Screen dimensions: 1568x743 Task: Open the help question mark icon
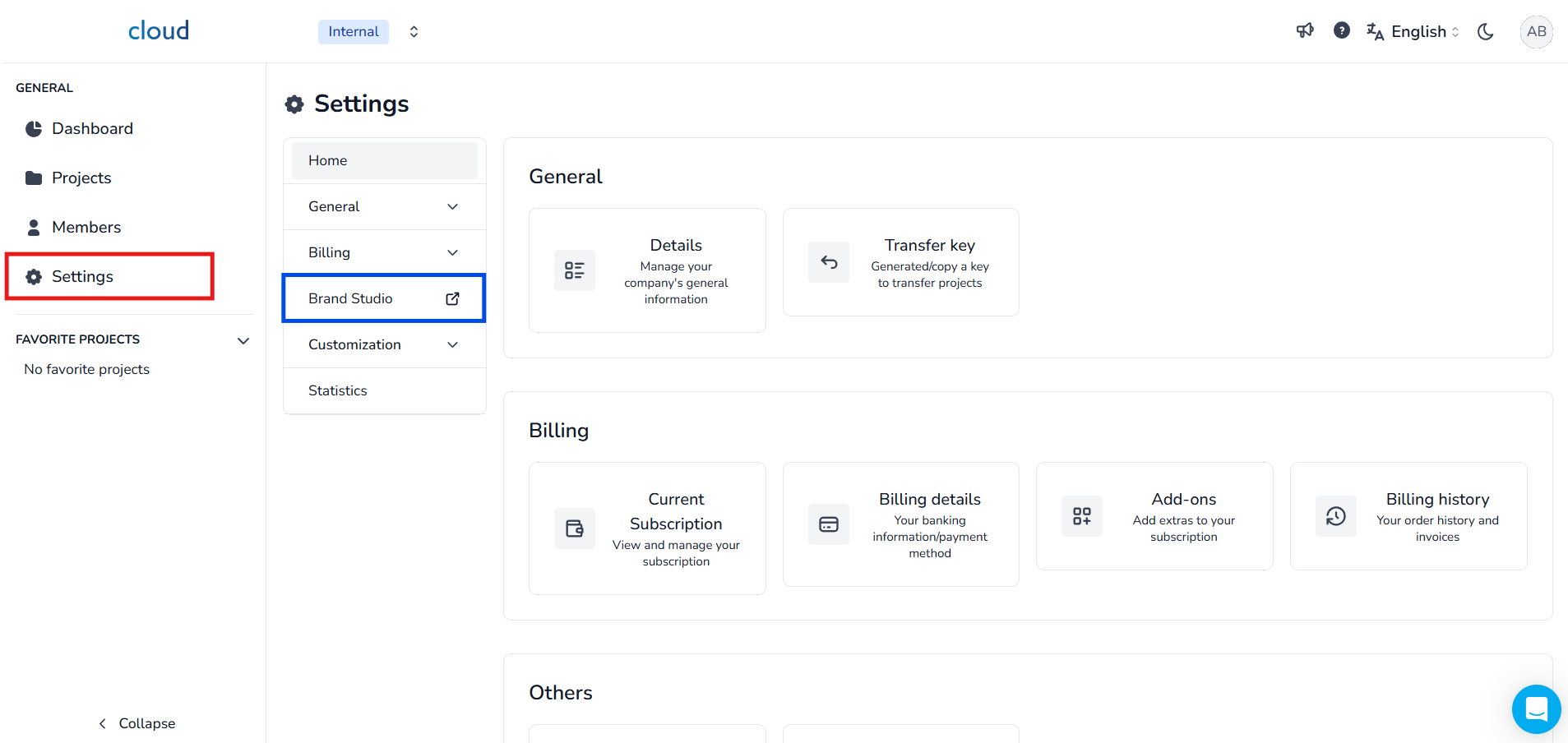(x=1341, y=31)
